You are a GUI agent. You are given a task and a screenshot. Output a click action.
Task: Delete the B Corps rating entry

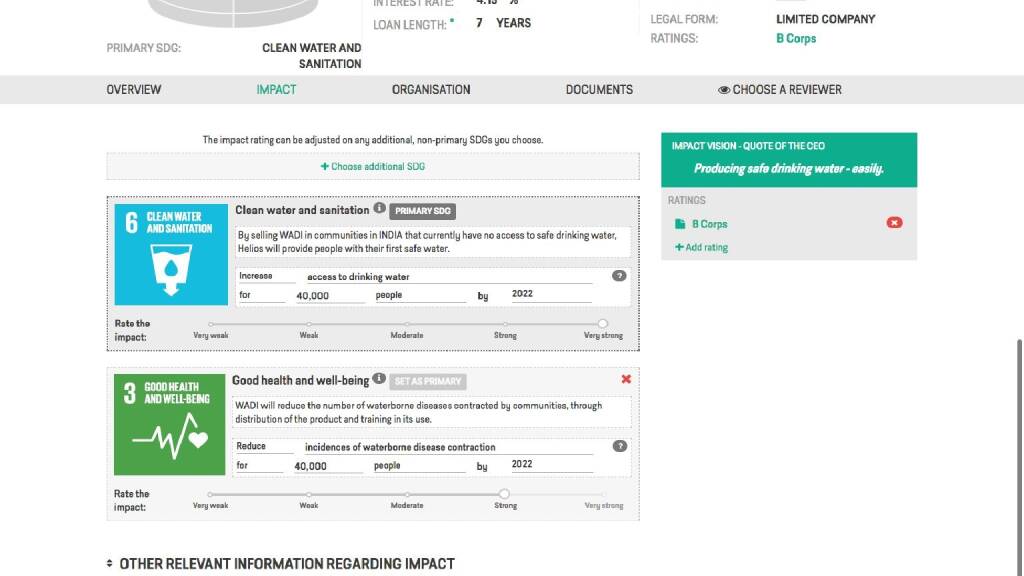coord(894,223)
